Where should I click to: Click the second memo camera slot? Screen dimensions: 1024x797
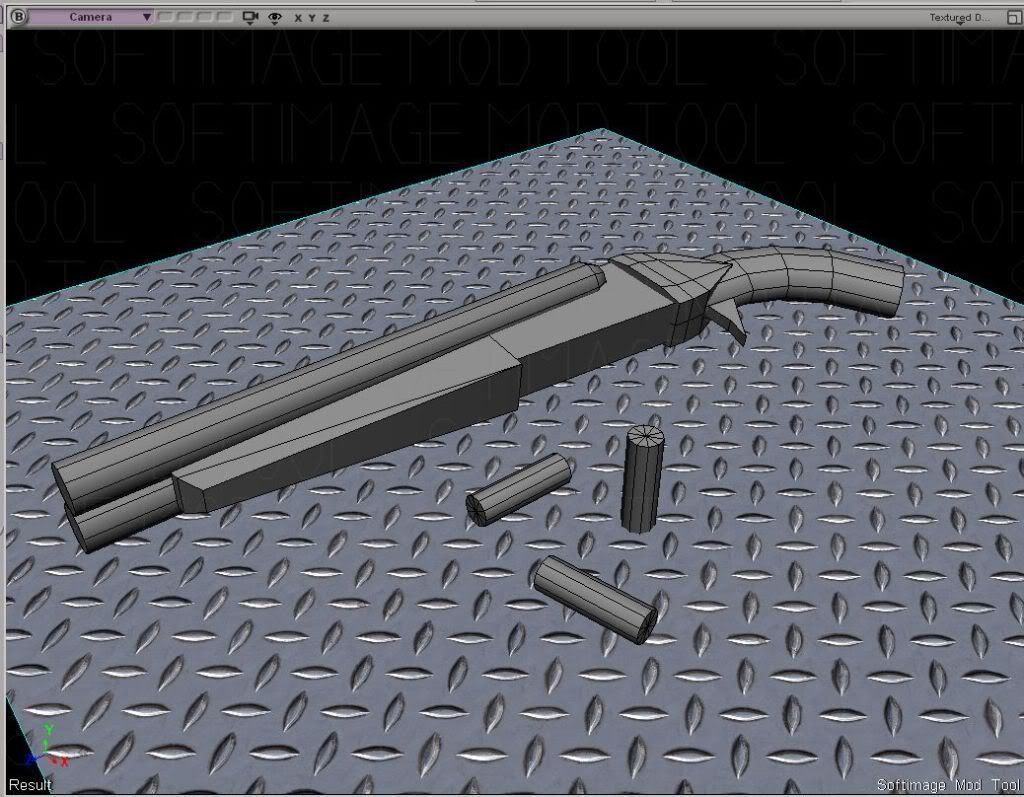pos(185,17)
